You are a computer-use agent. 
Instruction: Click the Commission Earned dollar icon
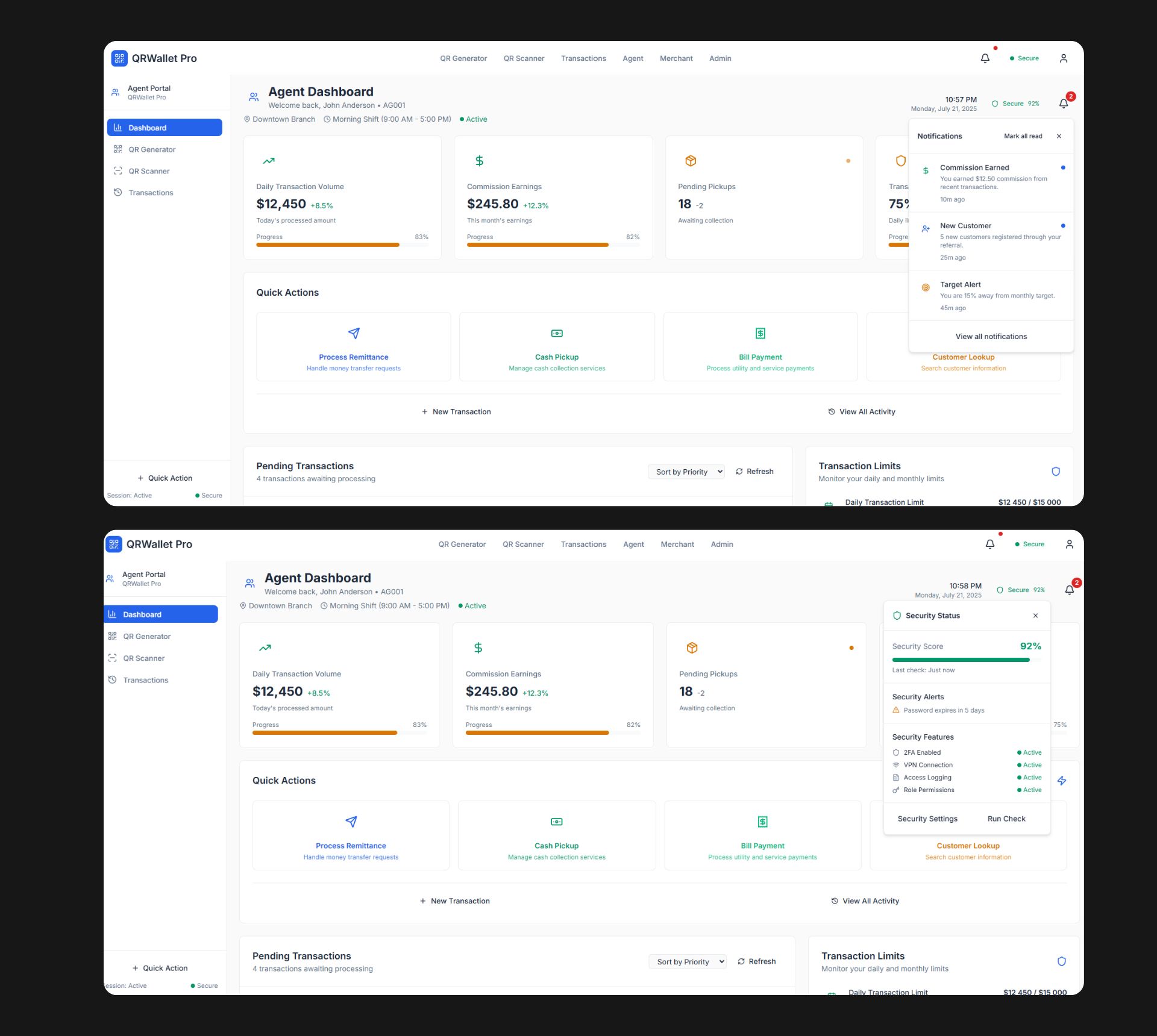(926, 171)
